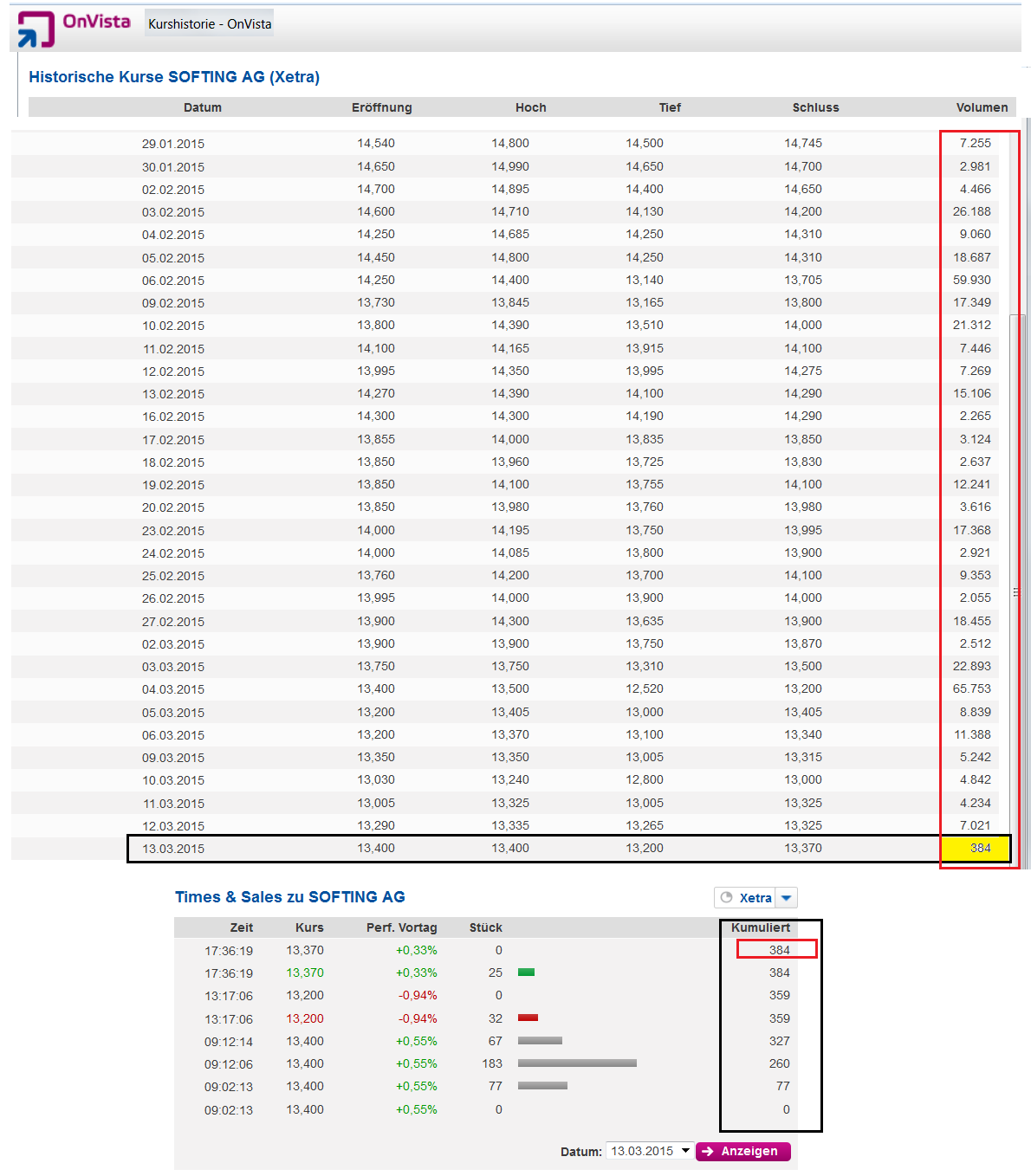Screen dimensions: 1031x1176
Task: Click the Datum: label near date selector
Action: pos(581,1152)
